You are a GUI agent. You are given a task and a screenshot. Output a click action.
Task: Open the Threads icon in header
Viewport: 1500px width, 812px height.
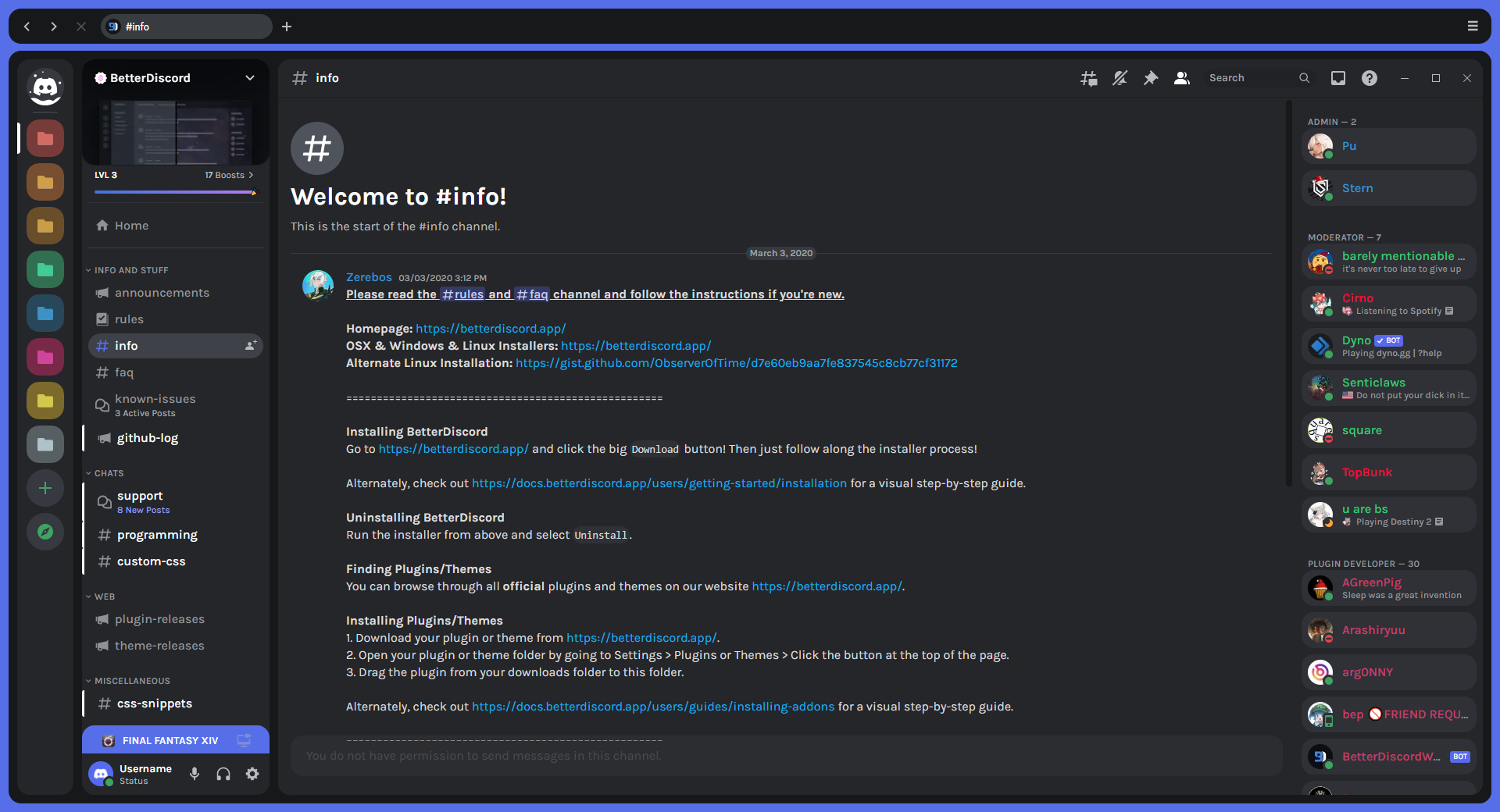pos(1088,78)
